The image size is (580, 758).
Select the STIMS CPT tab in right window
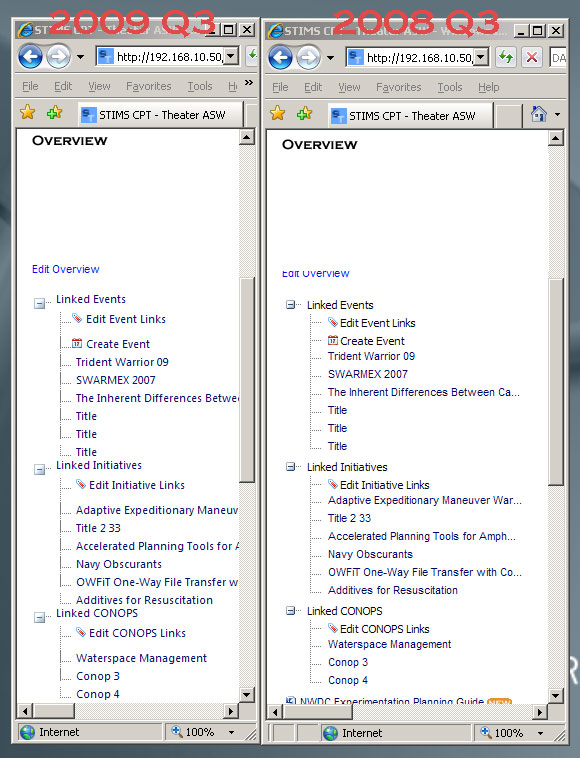[x=410, y=116]
